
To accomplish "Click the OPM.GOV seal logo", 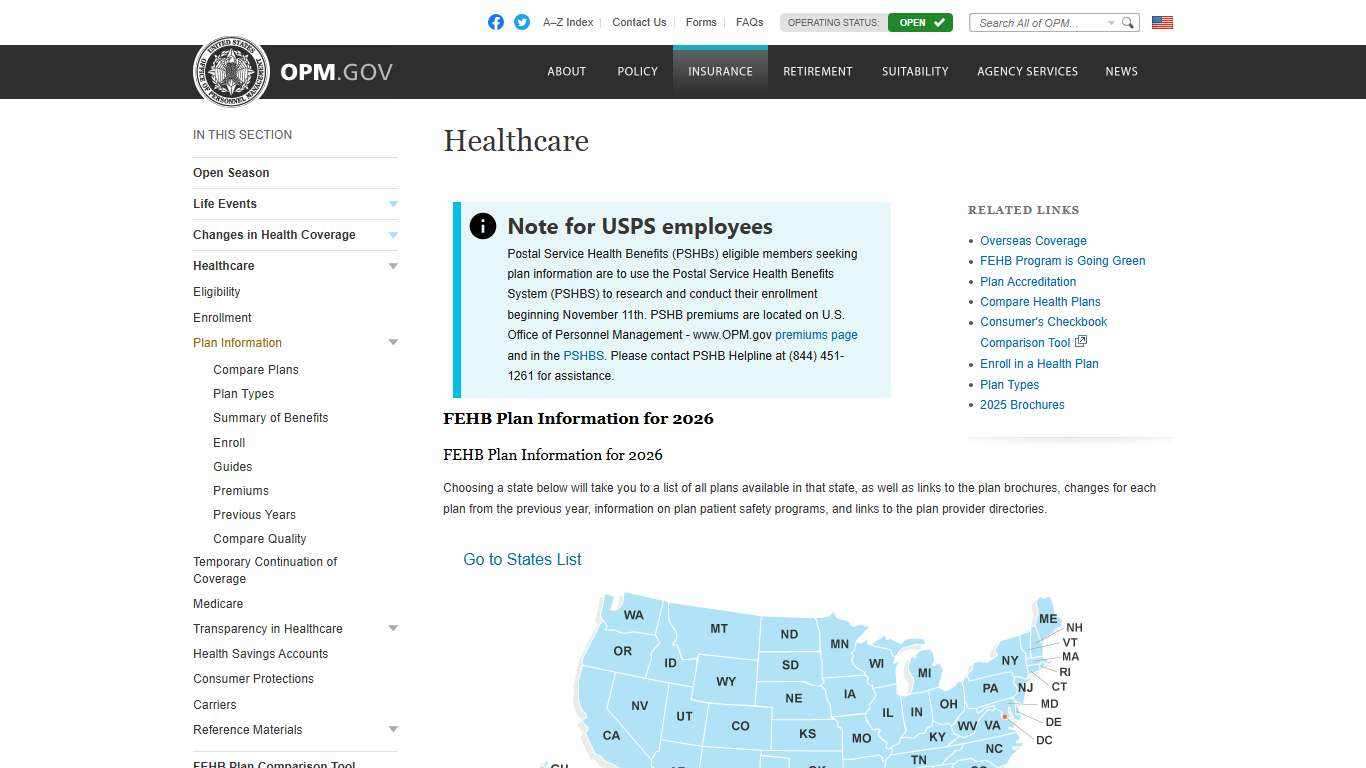I will point(231,71).
